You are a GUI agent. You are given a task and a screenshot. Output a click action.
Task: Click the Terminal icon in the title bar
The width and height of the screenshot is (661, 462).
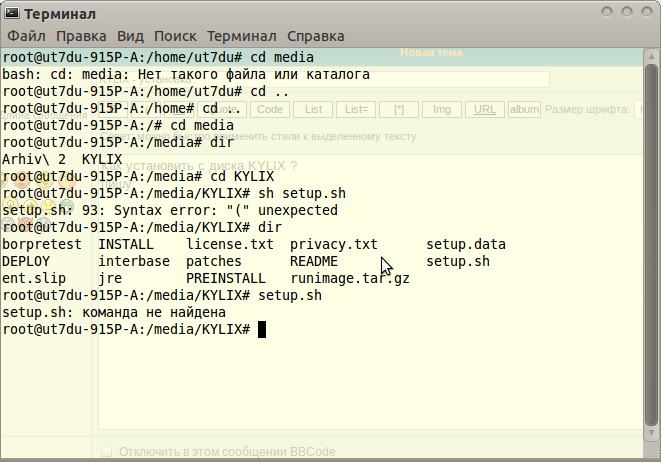point(12,14)
